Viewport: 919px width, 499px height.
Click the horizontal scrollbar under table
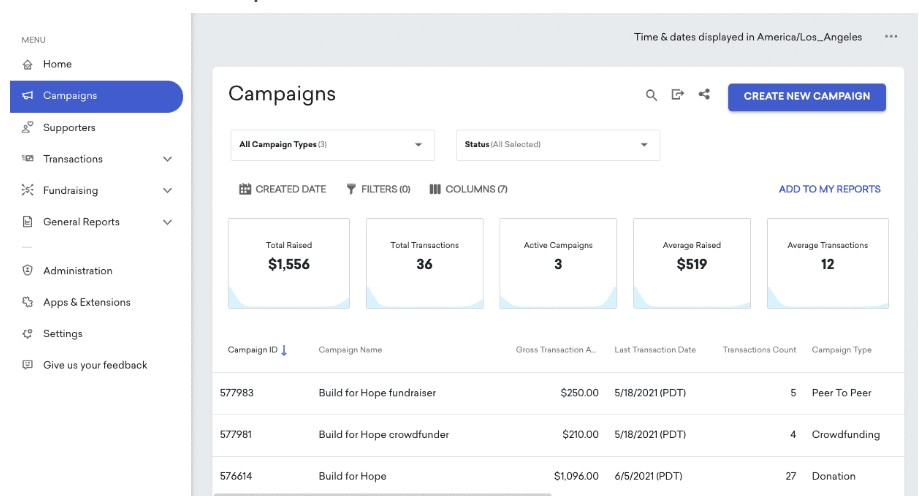[x=382, y=495]
